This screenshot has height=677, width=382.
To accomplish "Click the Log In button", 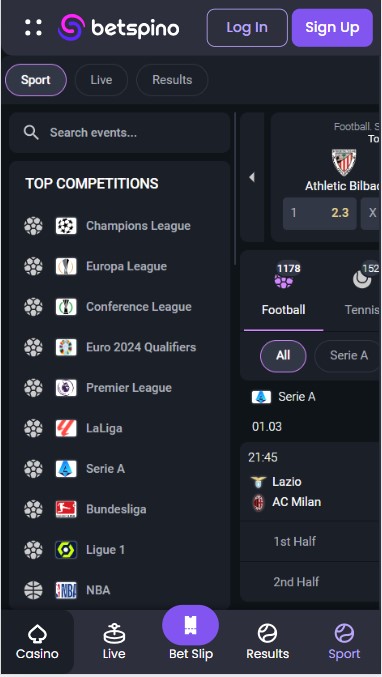I will [x=247, y=28].
